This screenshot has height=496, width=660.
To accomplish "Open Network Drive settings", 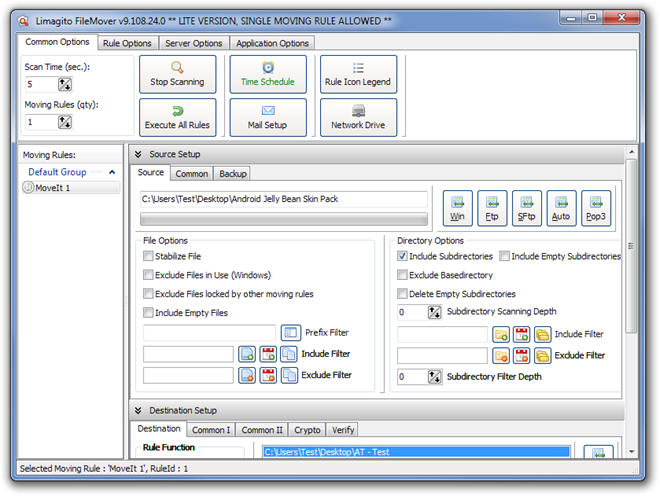I will pyautogui.click(x=358, y=117).
